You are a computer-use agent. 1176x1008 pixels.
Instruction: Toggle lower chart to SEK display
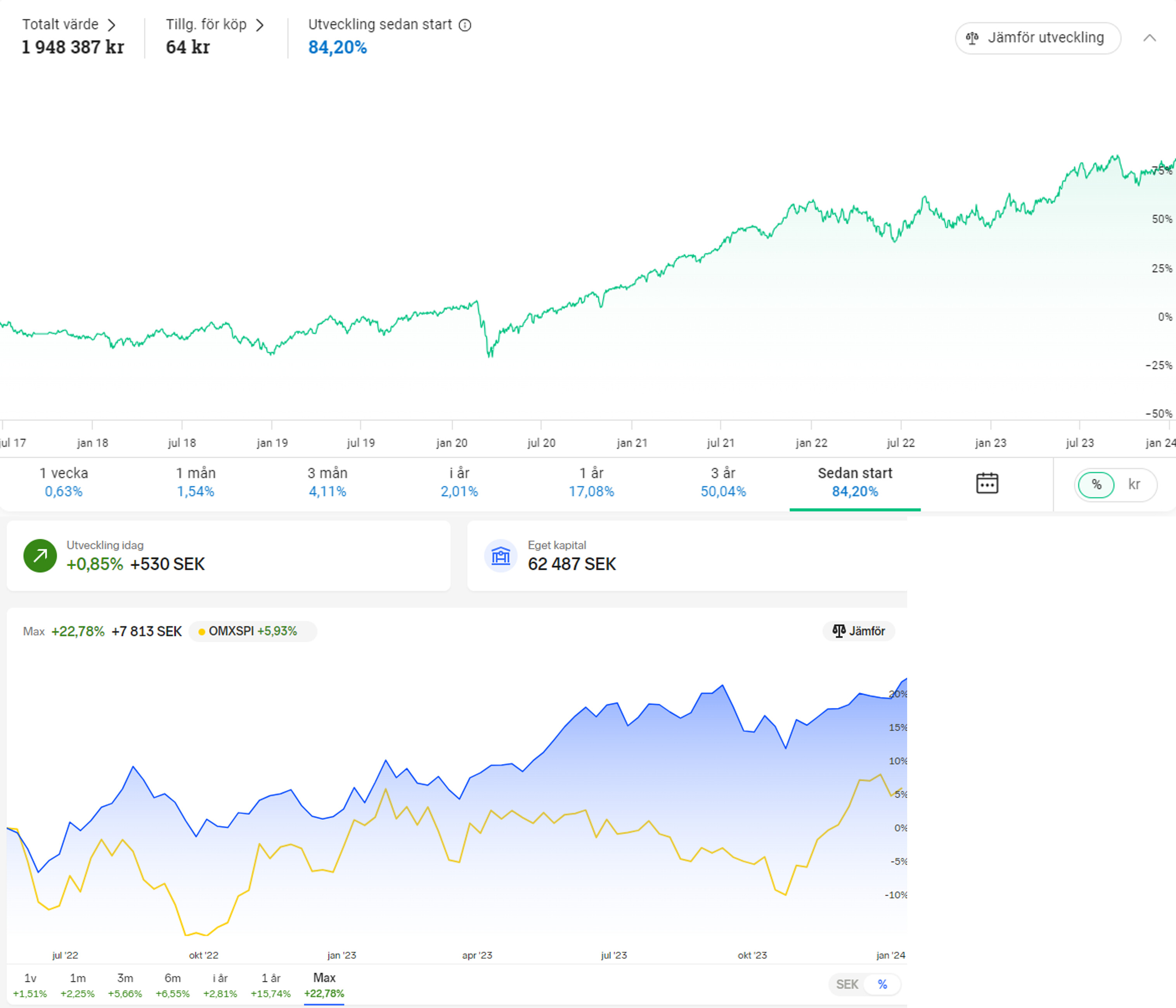click(x=847, y=984)
